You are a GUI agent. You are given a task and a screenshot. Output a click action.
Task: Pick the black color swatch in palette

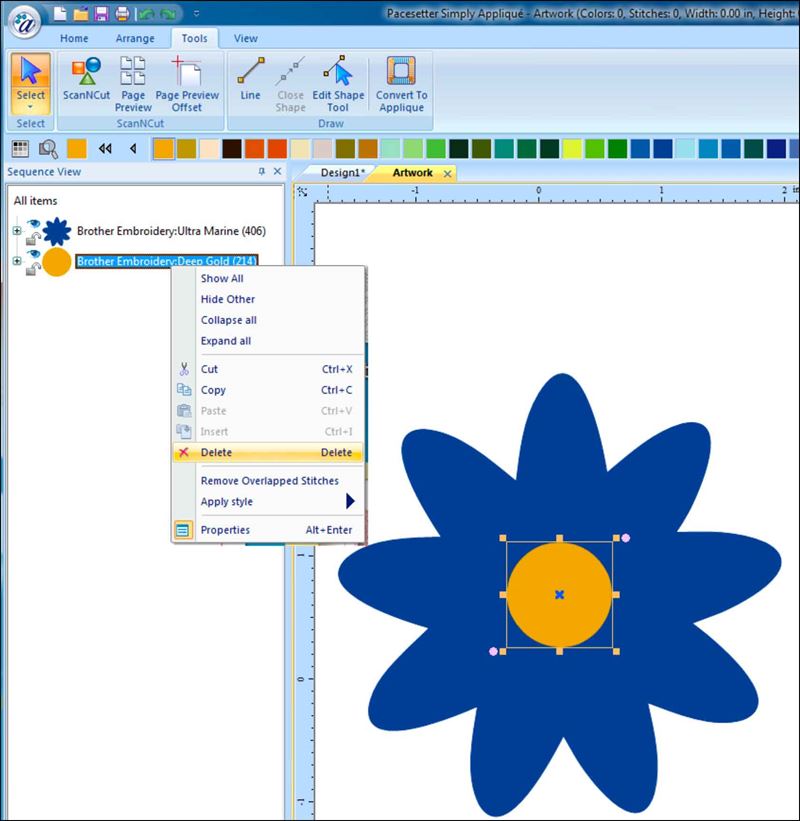tap(232, 149)
